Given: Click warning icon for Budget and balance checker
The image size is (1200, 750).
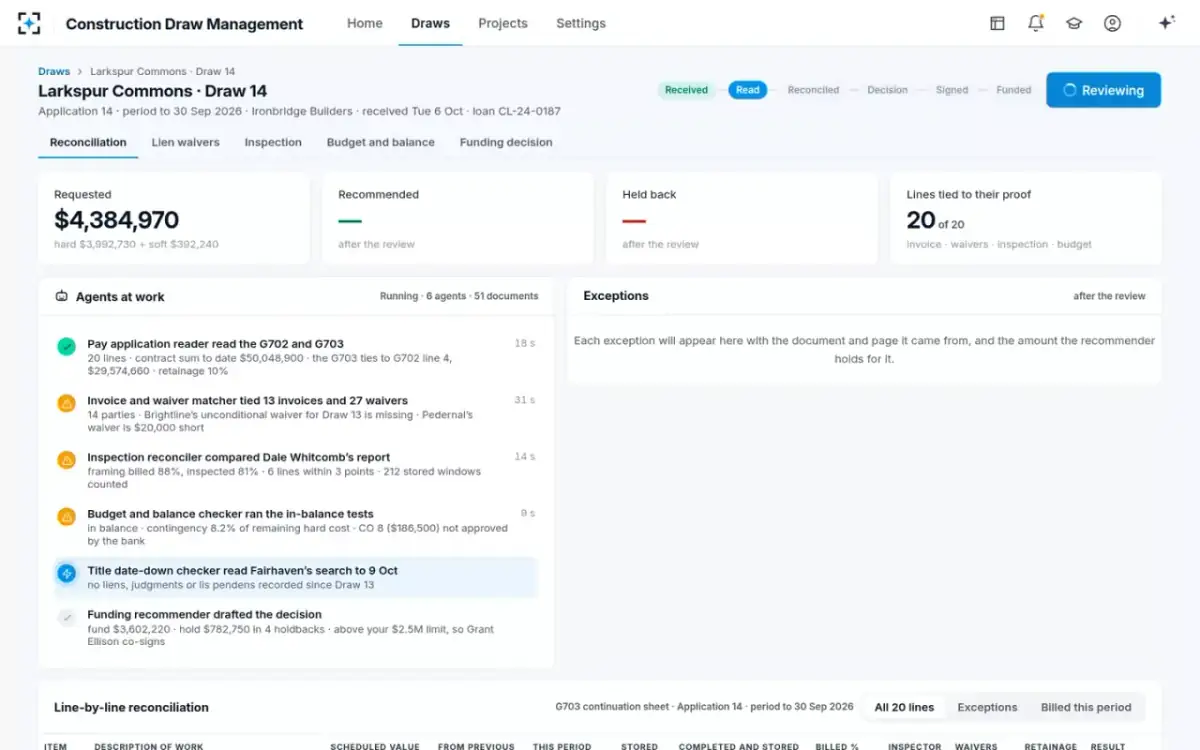Looking at the screenshot, I should click(66, 518).
